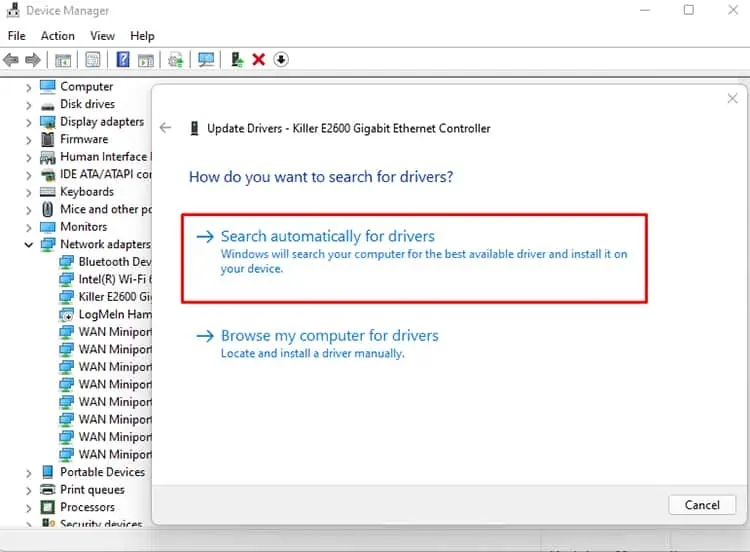Click the update device driver toolbar icon
This screenshot has width=750, height=552.
[x=237, y=60]
